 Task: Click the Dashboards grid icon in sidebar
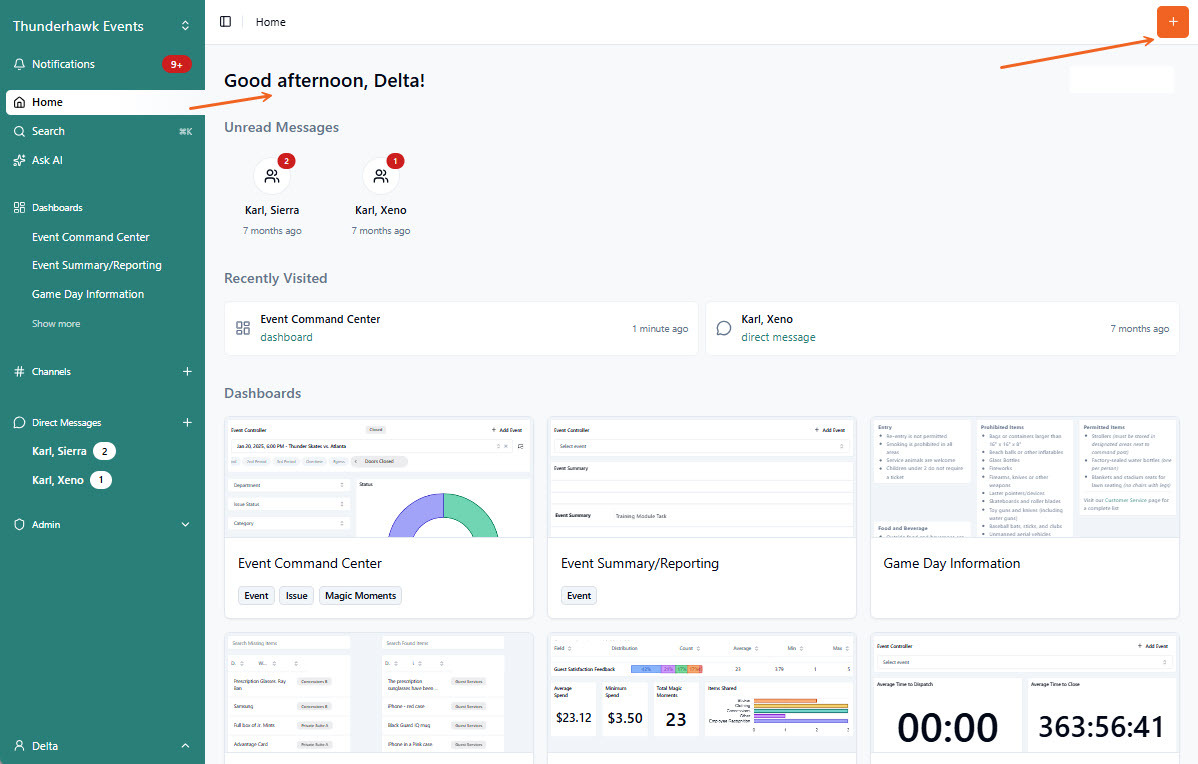click(x=19, y=208)
